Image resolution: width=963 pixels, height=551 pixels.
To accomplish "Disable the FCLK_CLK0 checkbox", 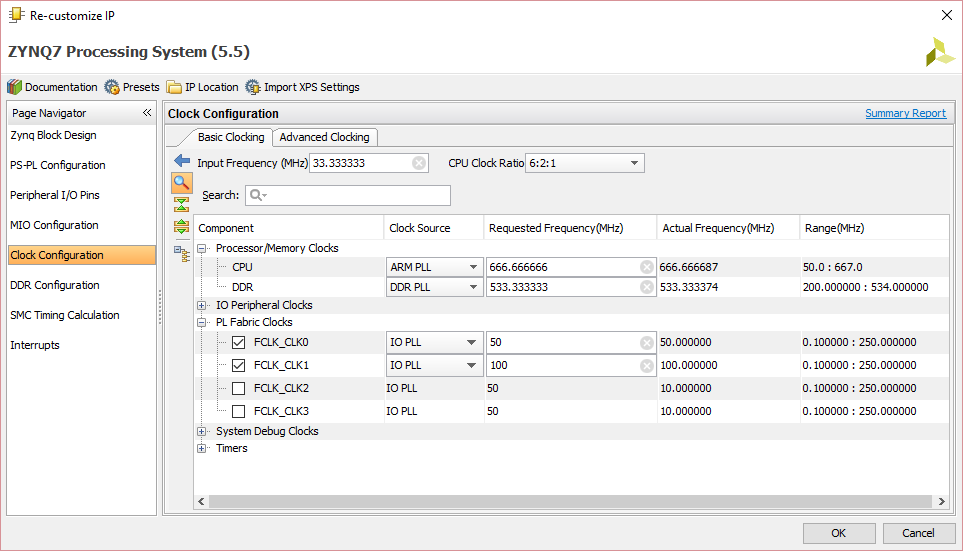I will click(x=238, y=342).
